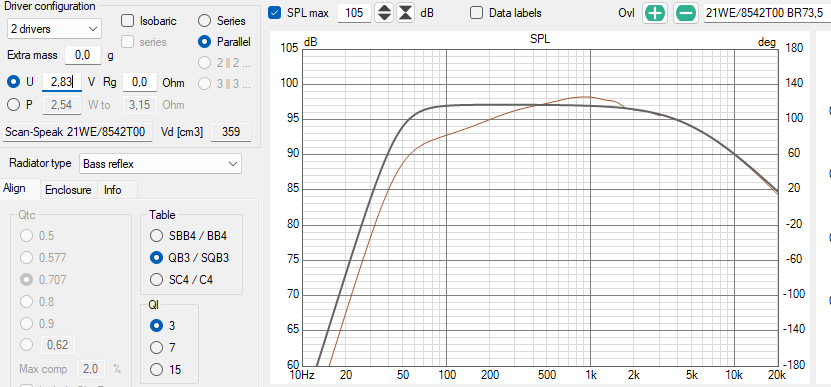The height and width of the screenshot is (387, 831).
Task: Toggle the SPL max checkbox
Action: click(x=274, y=13)
